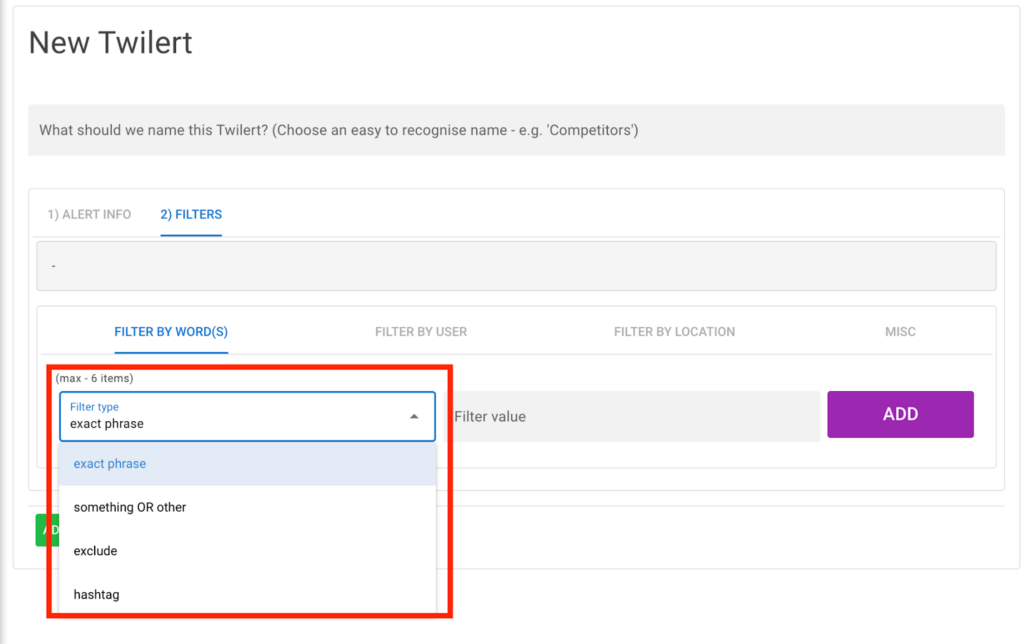The image size is (1024, 644).
Task: Show the MISC filter tab
Action: click(x=899, y=331)
